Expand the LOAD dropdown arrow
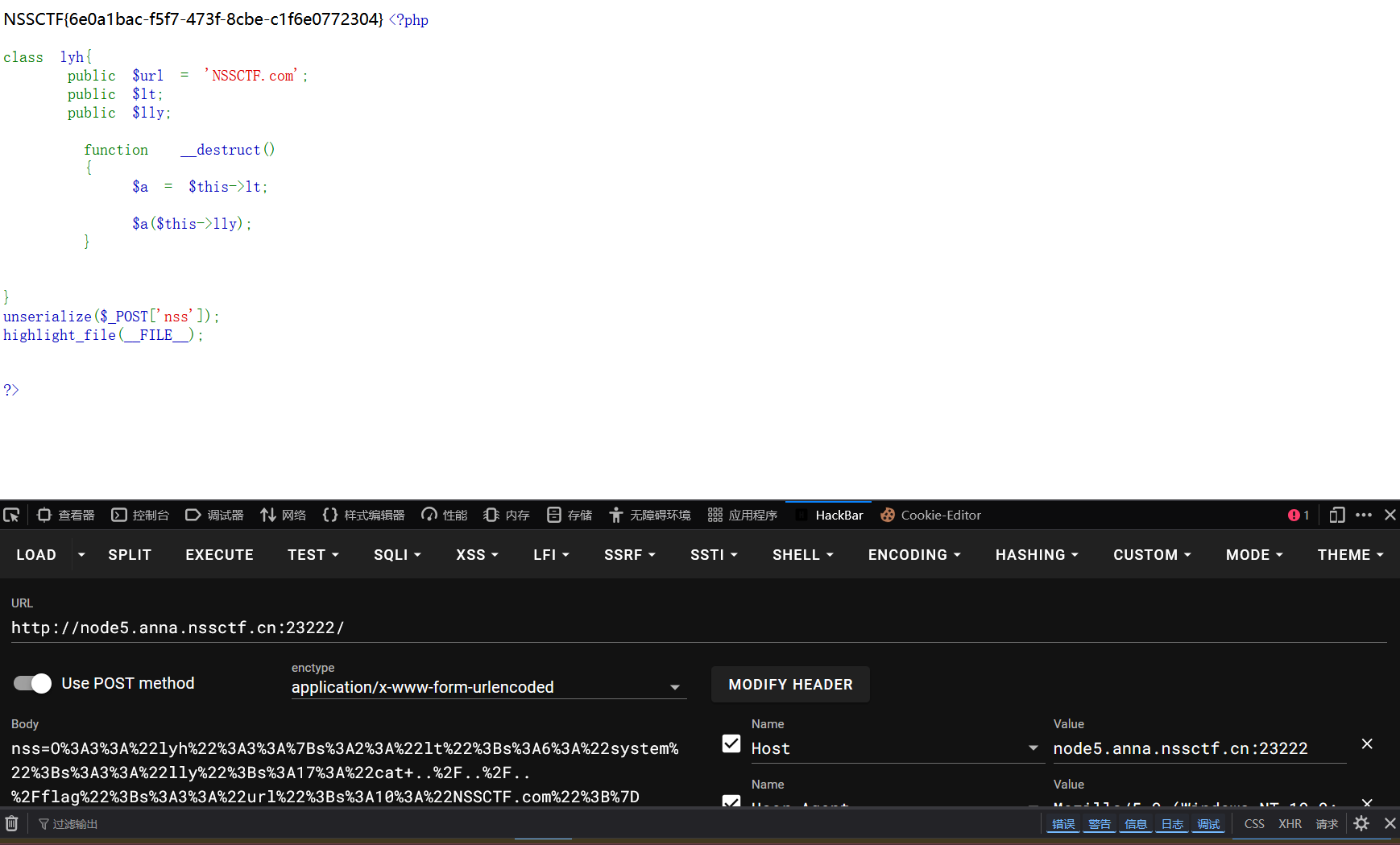Image resolution: width=1400 pixels, height=845 pixels. (81, 555)
